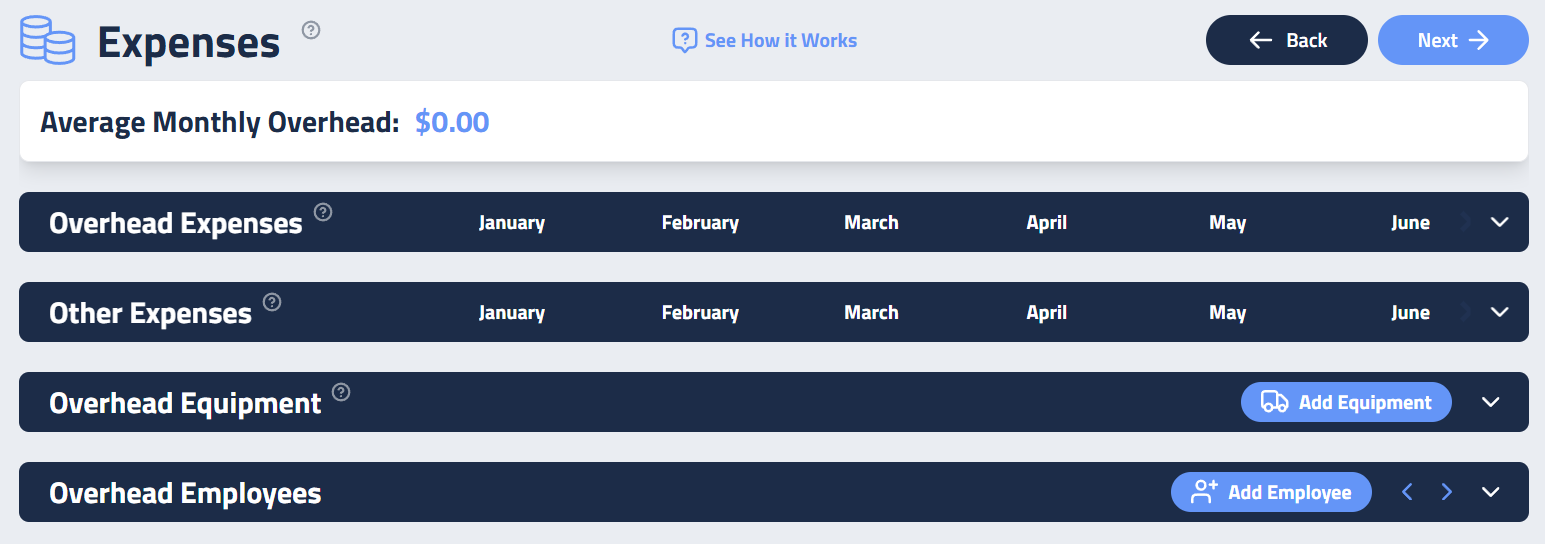
Task: Open help icon beside the Expenses title
Action: (x=311, y=30)
